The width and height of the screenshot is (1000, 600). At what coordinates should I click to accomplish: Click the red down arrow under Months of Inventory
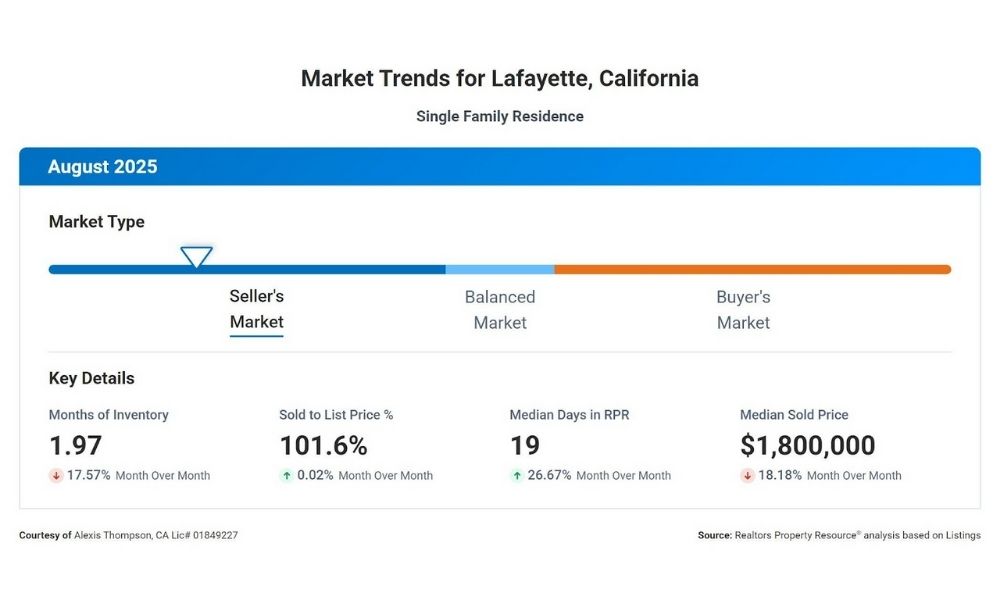[56, 476]
